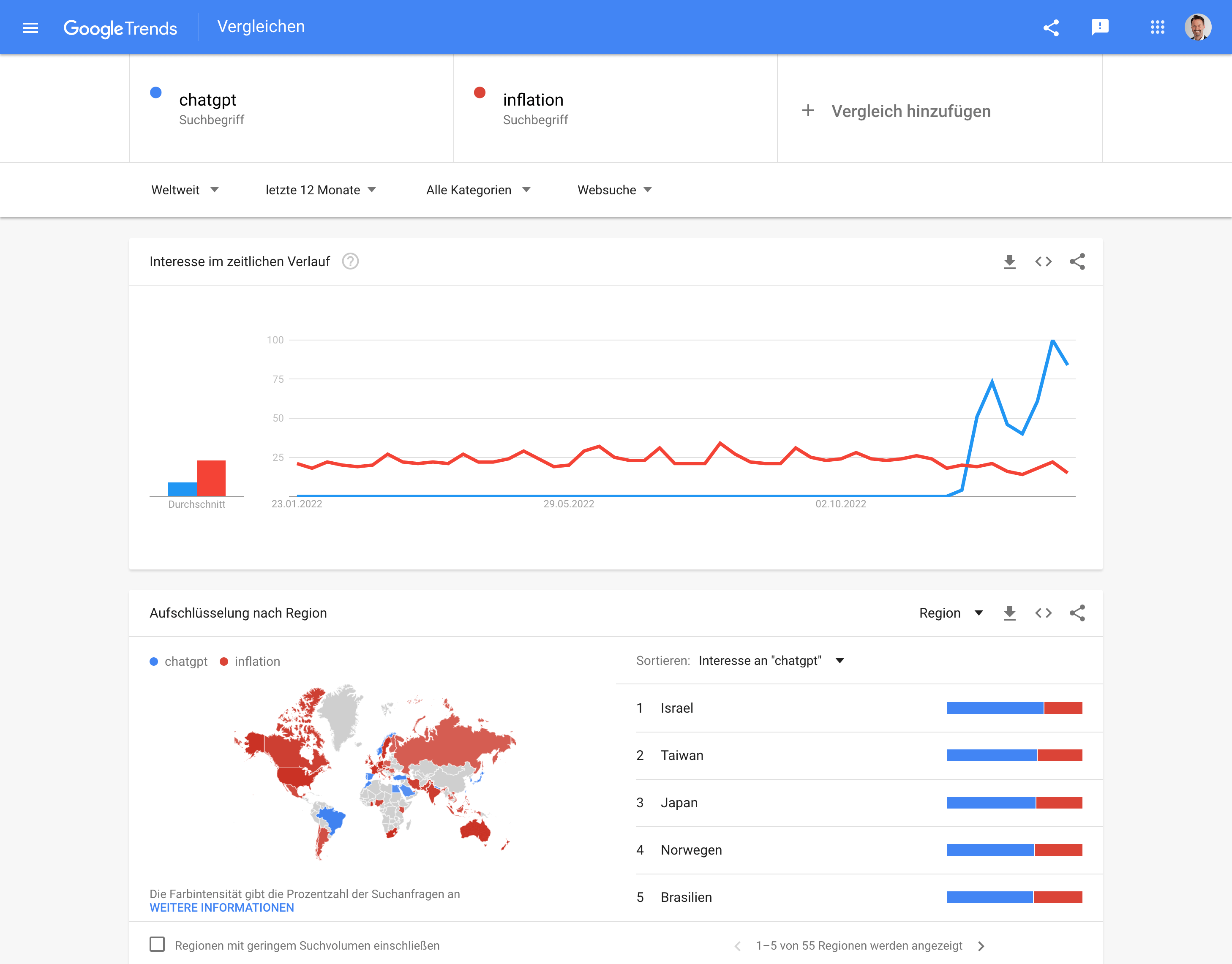The height and width of the screenshot is (964, 1232).
Task: Click the red inflation color dot
Action: point(480,93)
